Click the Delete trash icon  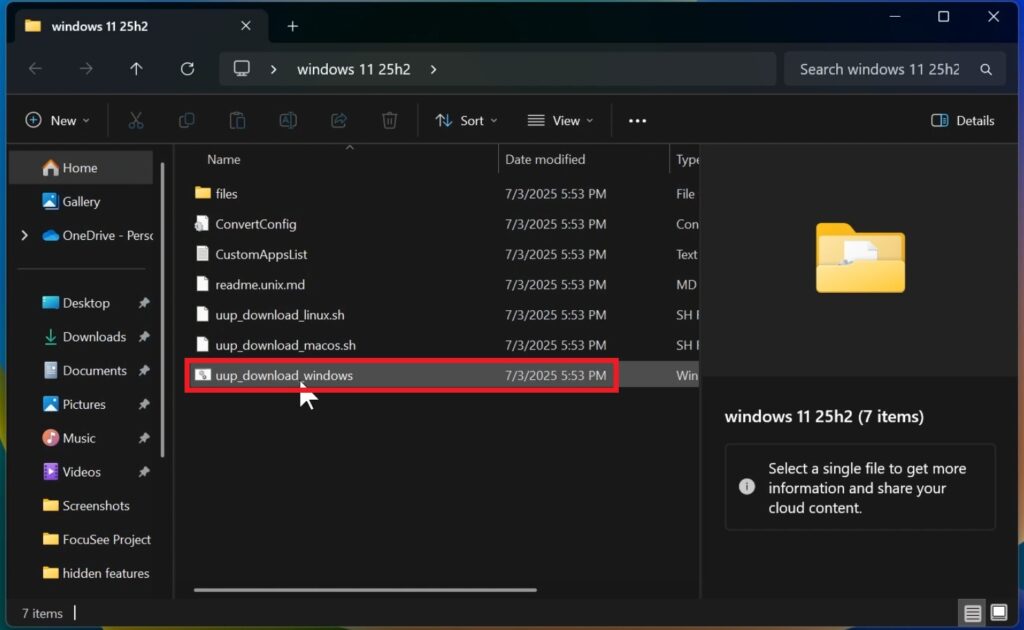(x=389, y=120)
